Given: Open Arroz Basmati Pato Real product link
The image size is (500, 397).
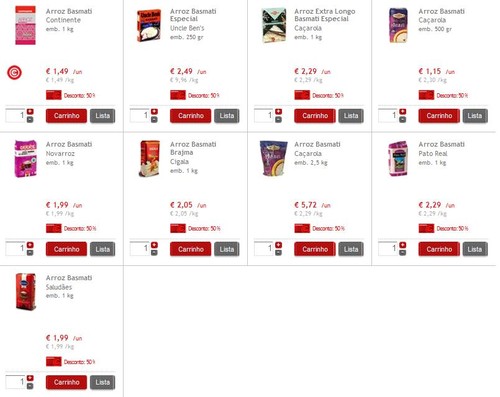Looking at the screenshot, I should [x=441, y=149].
